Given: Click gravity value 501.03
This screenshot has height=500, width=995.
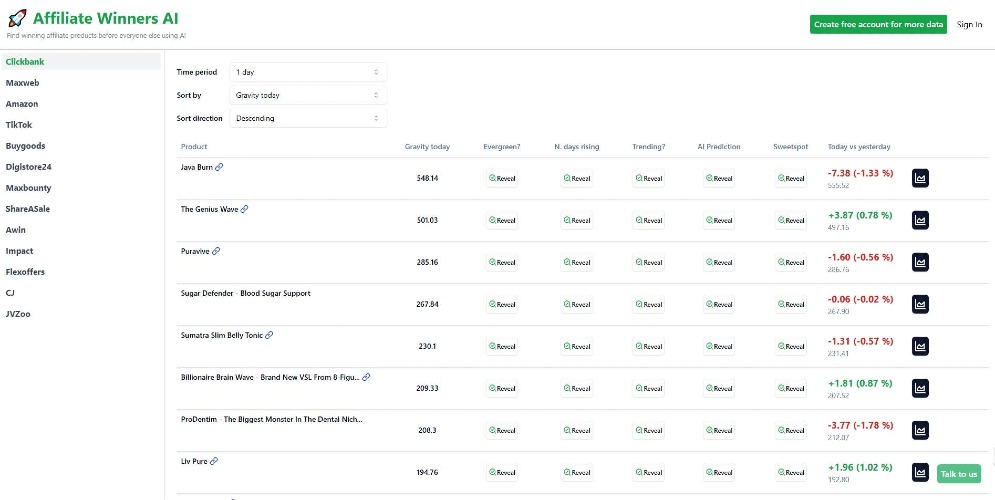Looking at the screenshot, I should [427, 220].
